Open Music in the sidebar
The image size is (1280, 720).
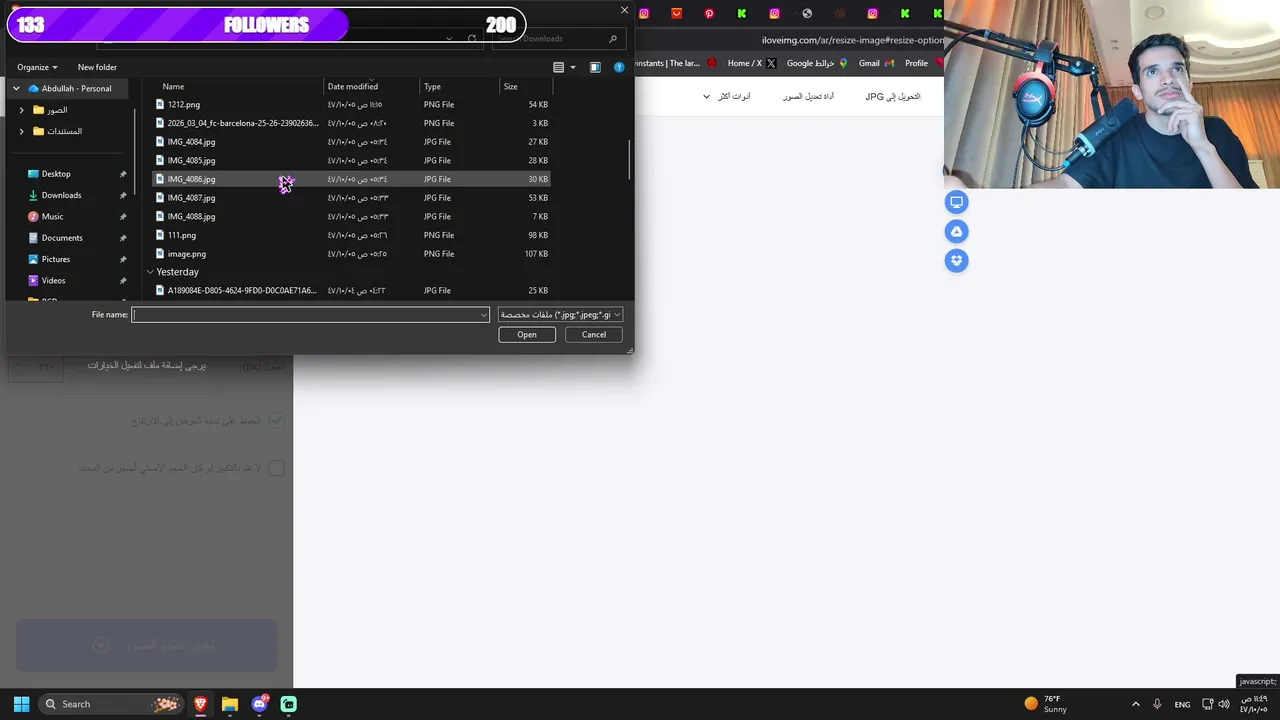pyautogui.click(x=52, y=216)
